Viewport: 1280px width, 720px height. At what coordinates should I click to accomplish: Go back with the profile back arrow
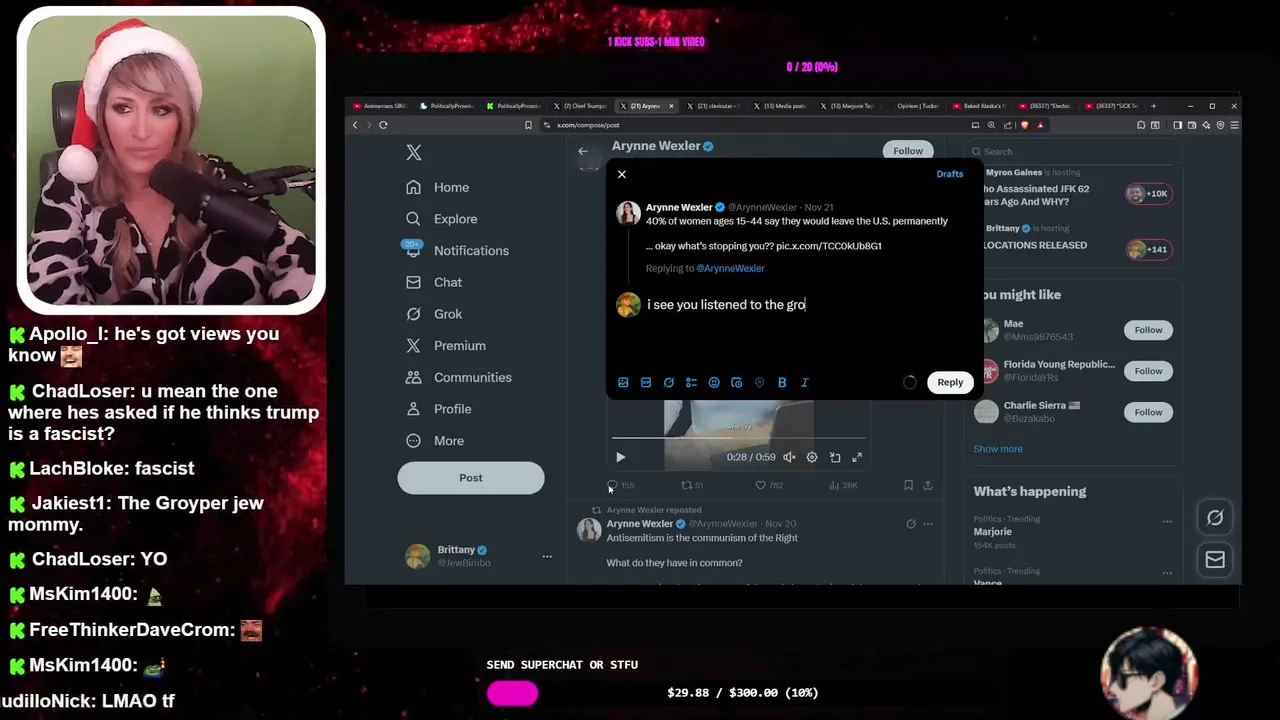point(583,151)
